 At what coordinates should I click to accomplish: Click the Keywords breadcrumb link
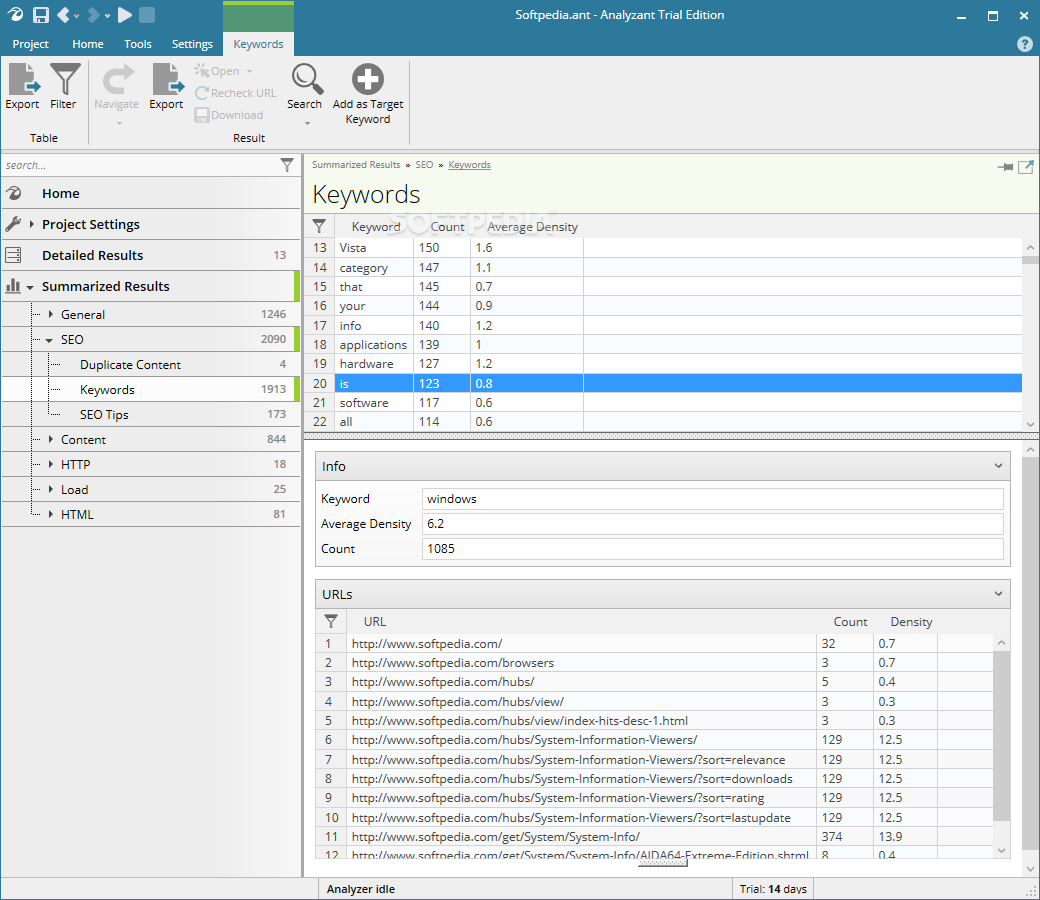(x=470, y=164)
